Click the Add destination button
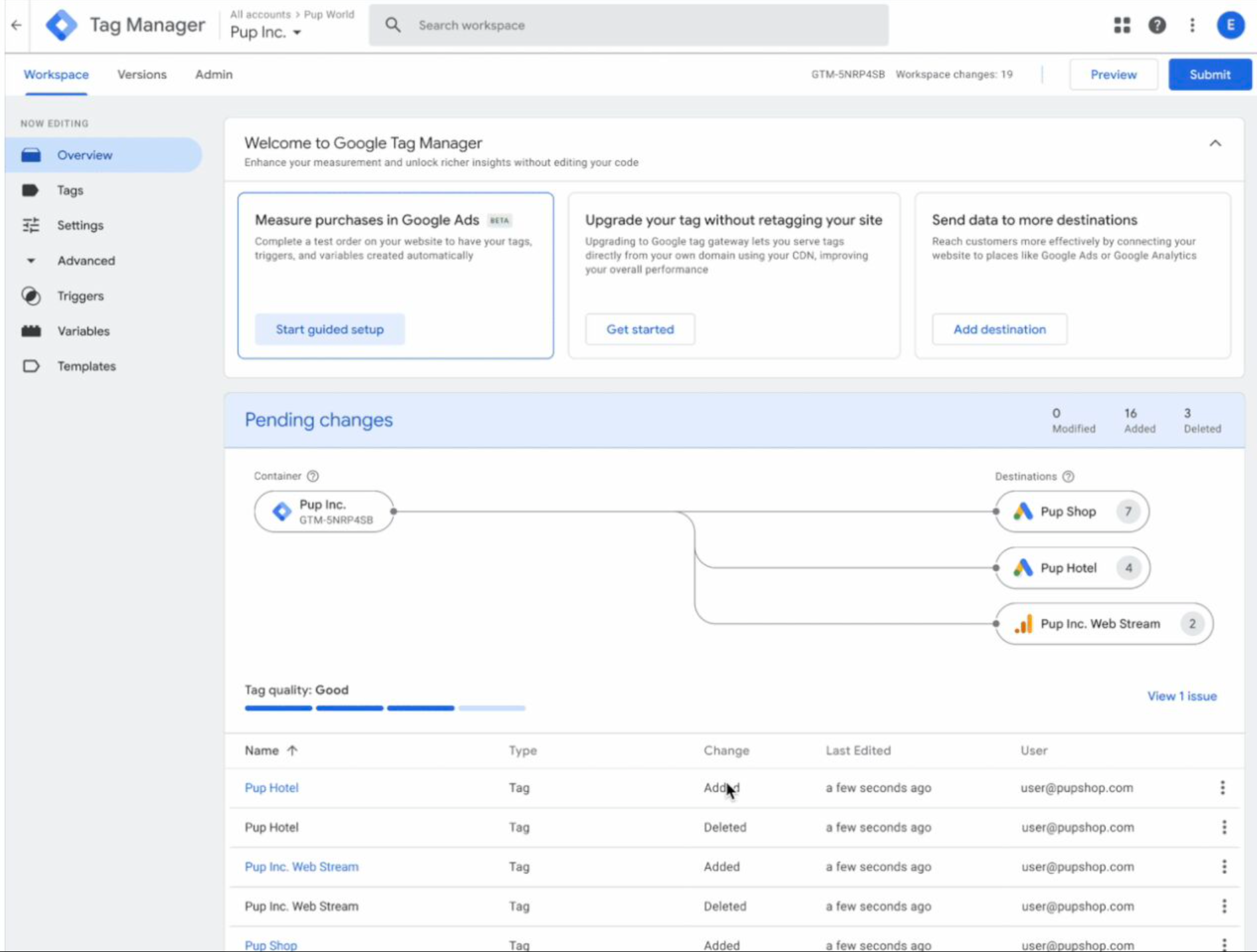Image resolution: width=1257 pixels, height=952 pixels. (999, 329)
